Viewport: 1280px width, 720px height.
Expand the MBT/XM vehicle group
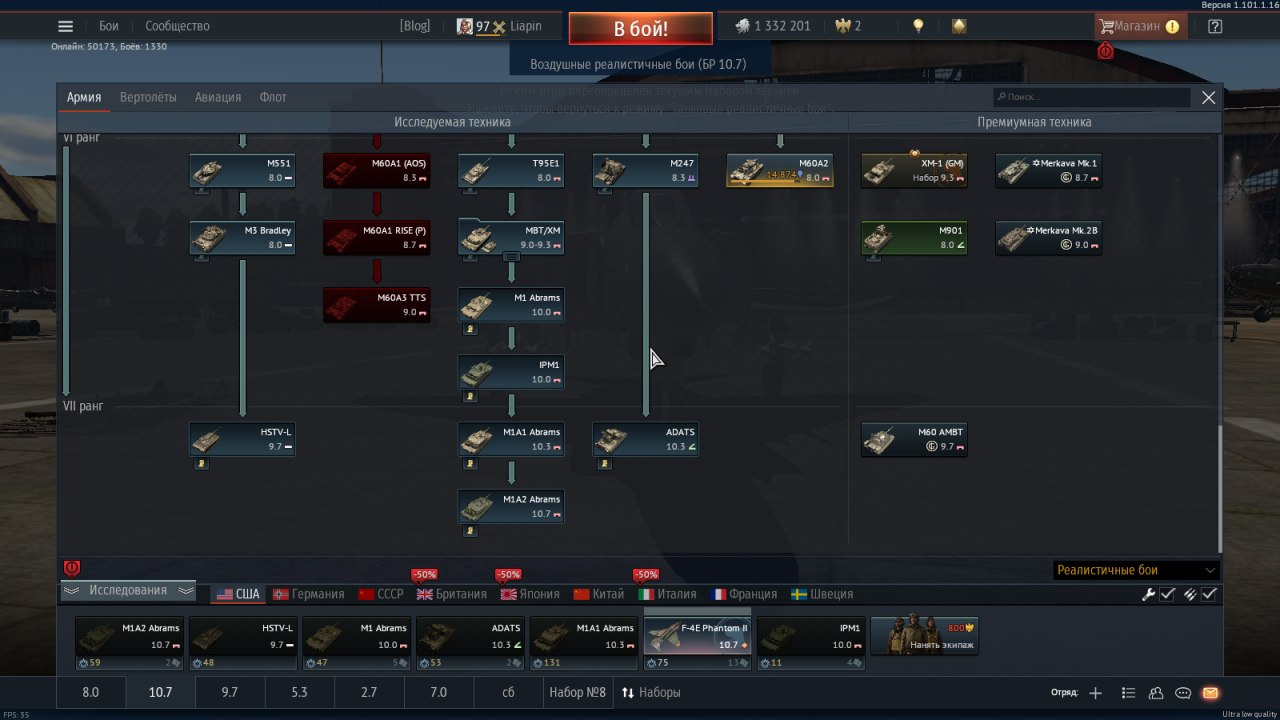coord(511,238)
